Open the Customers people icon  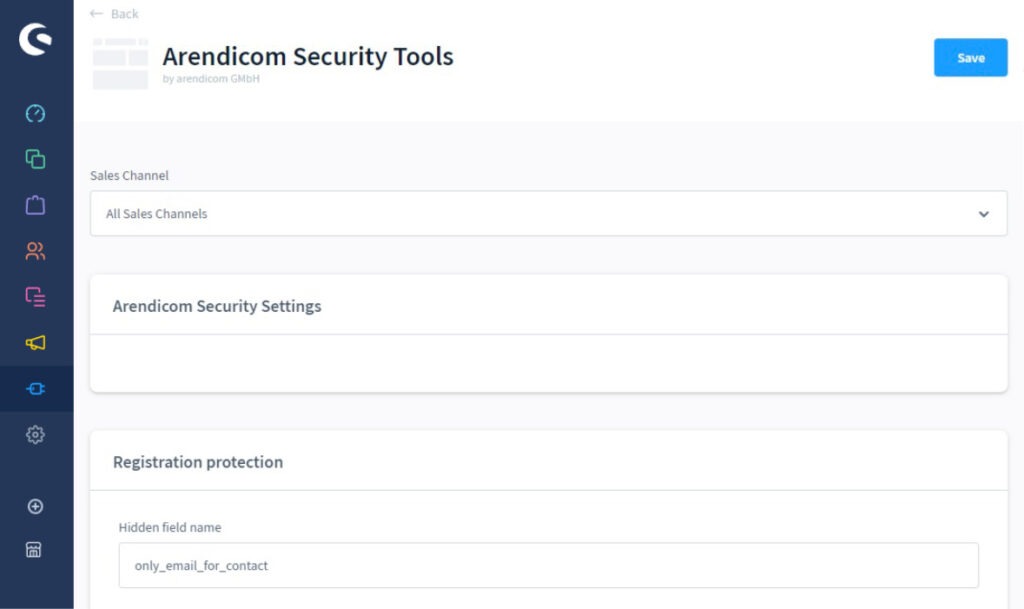[x=35, y=251]
